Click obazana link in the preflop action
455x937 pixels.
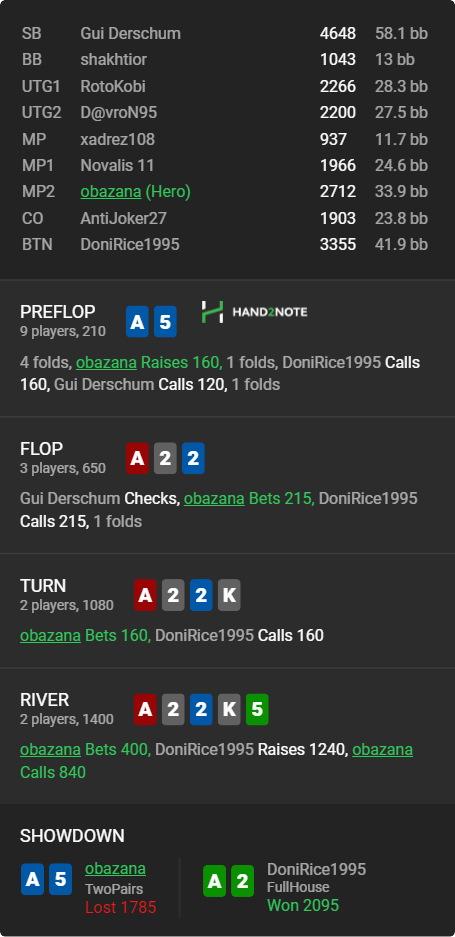tap(106, 363)
